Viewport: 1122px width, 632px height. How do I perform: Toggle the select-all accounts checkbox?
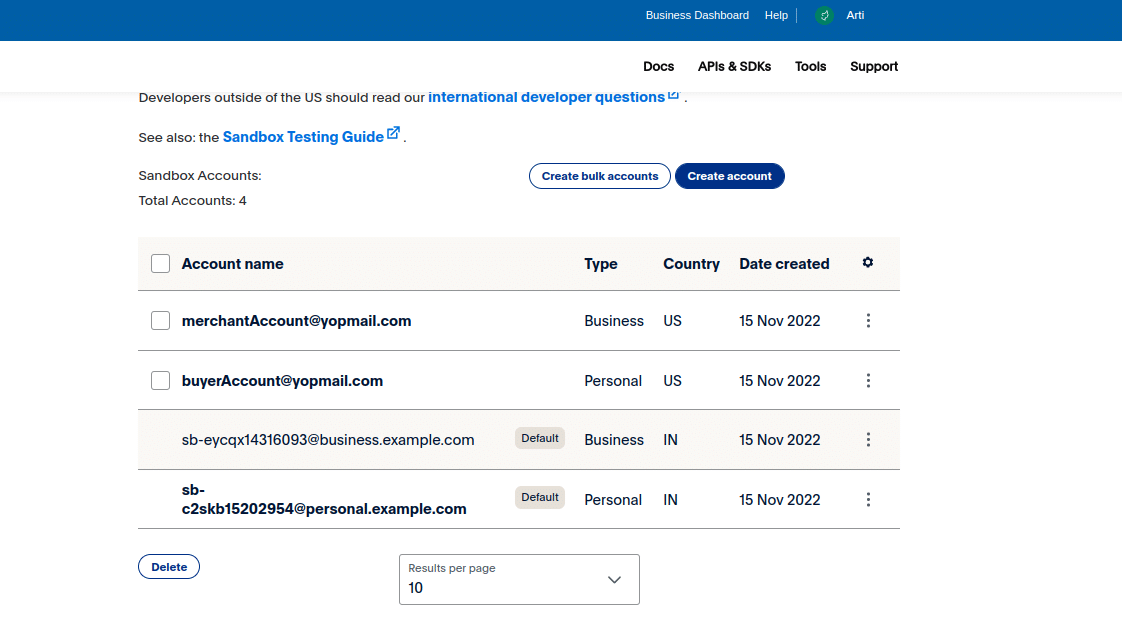[x=160, y=264]
